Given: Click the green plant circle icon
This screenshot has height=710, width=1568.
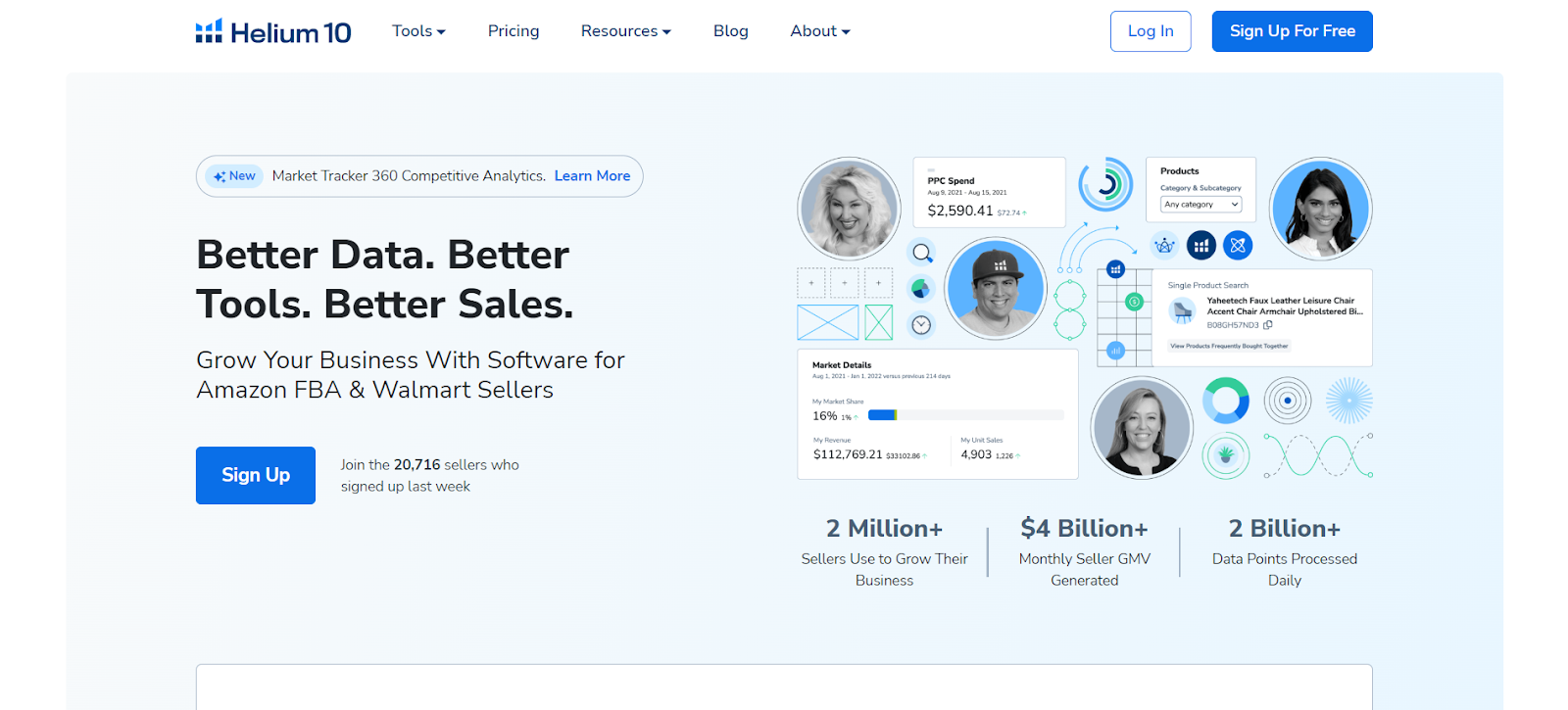Looking at the screenshot, I should click(x=1226, y=455).
